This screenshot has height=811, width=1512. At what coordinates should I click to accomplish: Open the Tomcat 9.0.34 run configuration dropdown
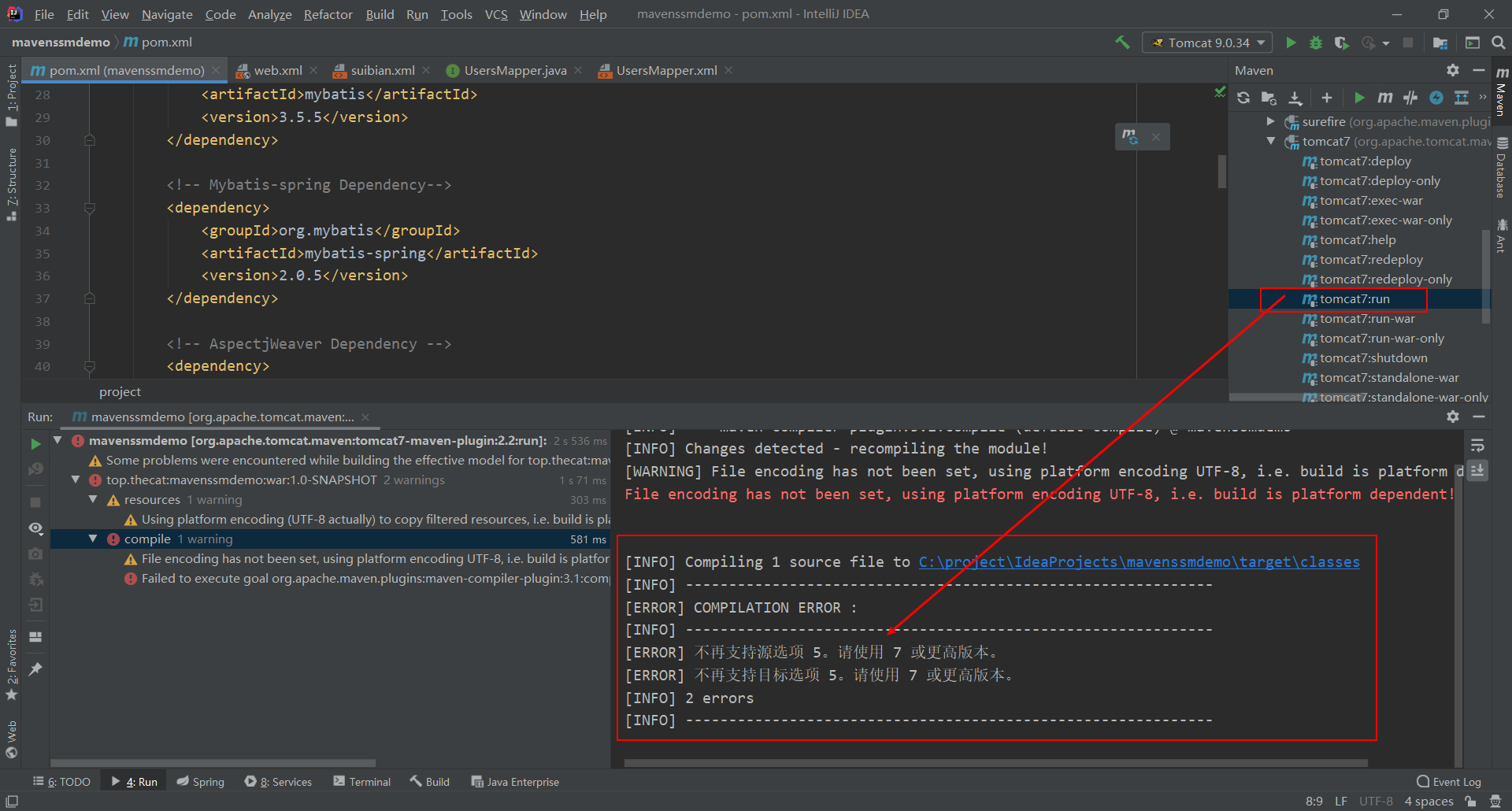coord(1207,43)
